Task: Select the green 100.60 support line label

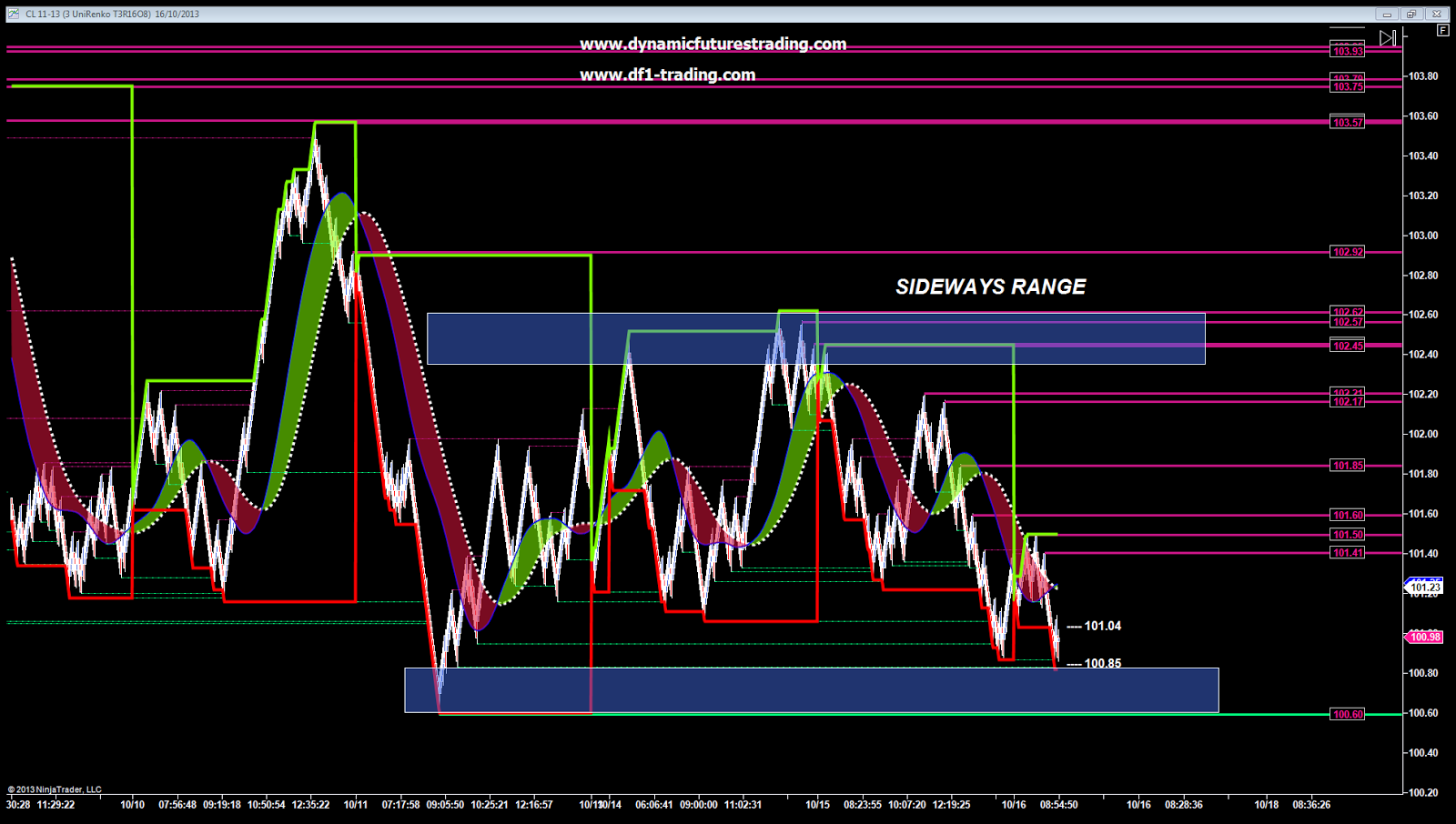Action: [1348, 714]
